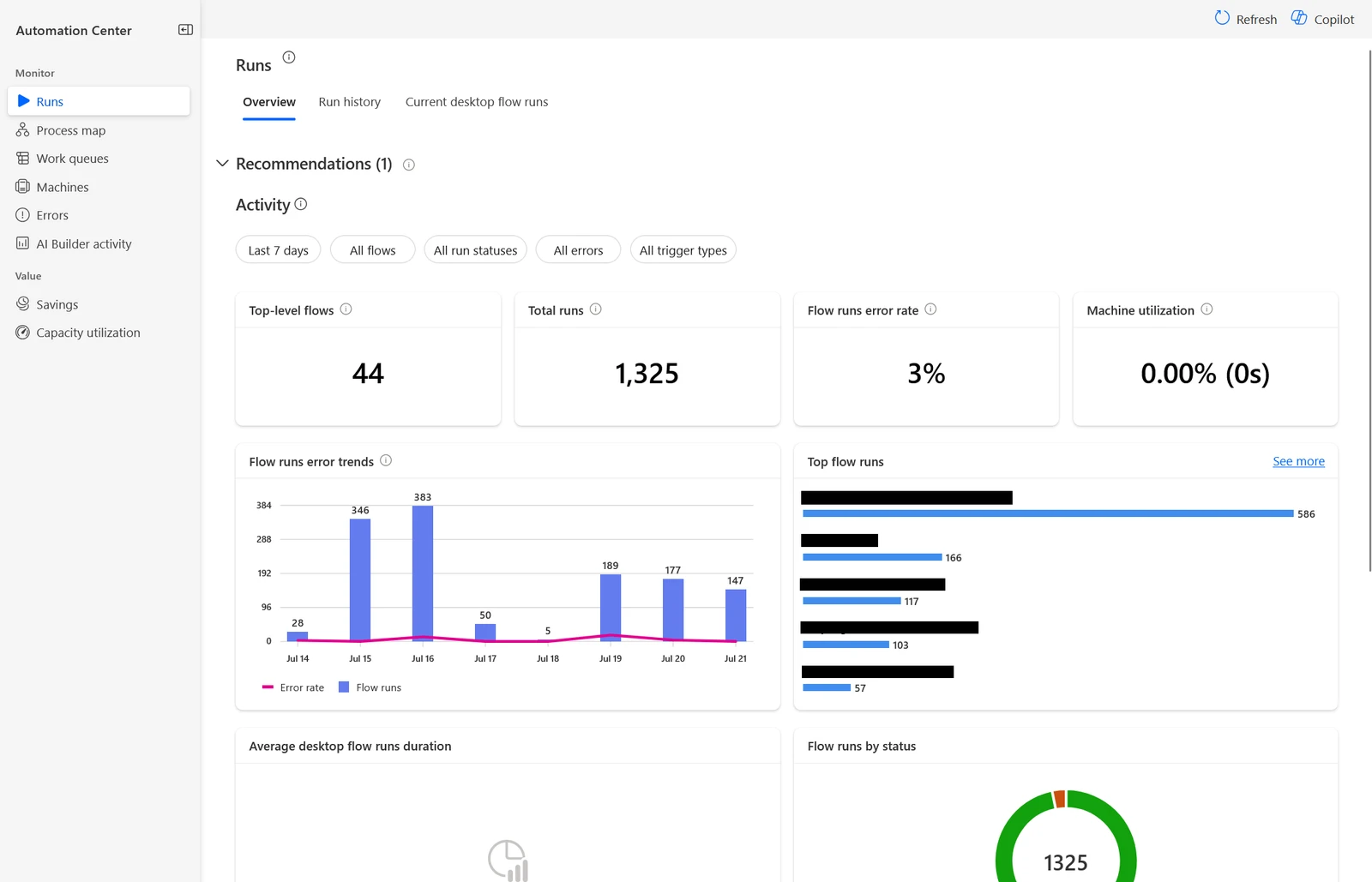Open info icon on Top-level flows card
Screen dimensions: 1372x882
point(346,309)
